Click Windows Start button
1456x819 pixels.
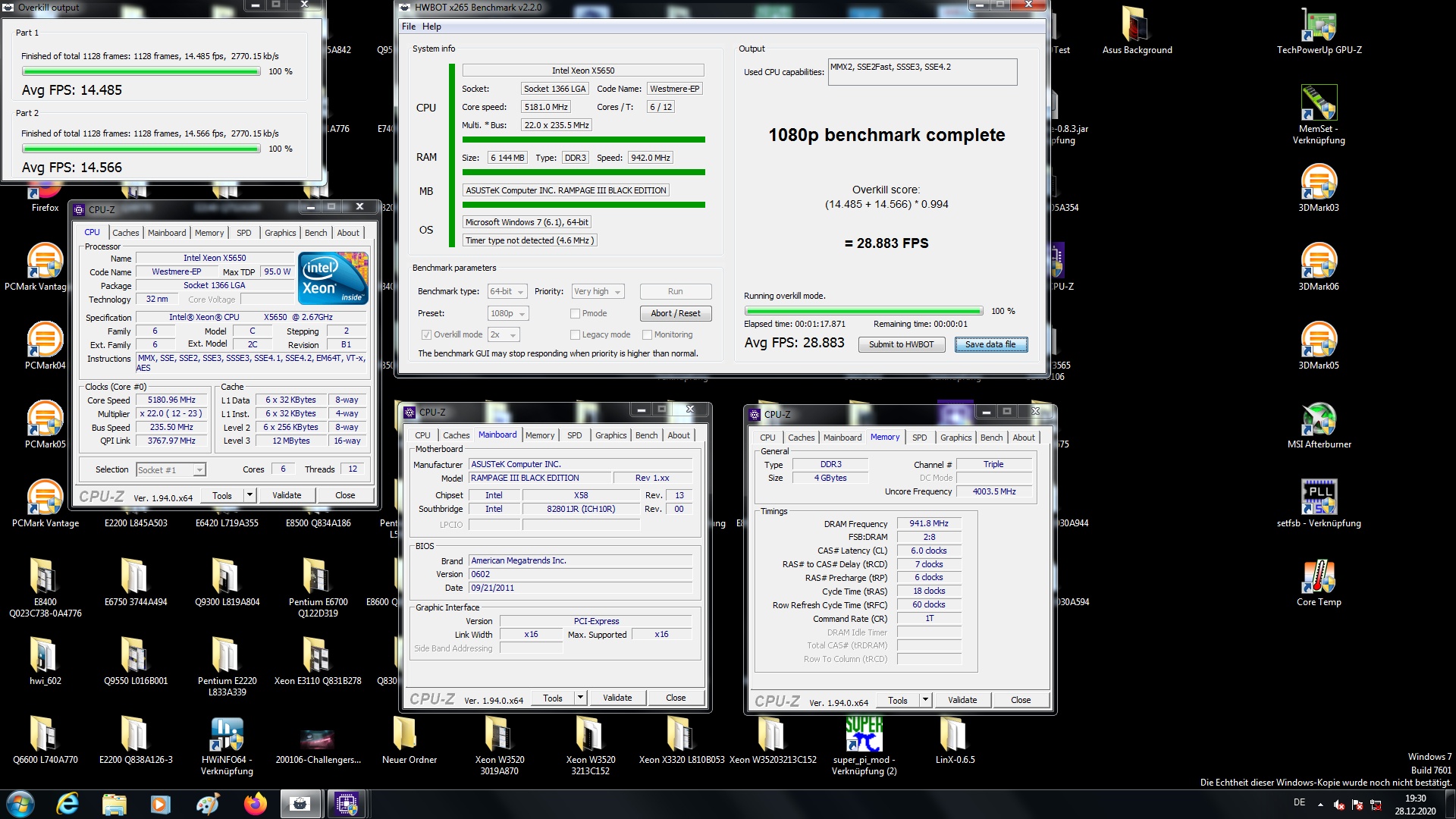point(20,804)
